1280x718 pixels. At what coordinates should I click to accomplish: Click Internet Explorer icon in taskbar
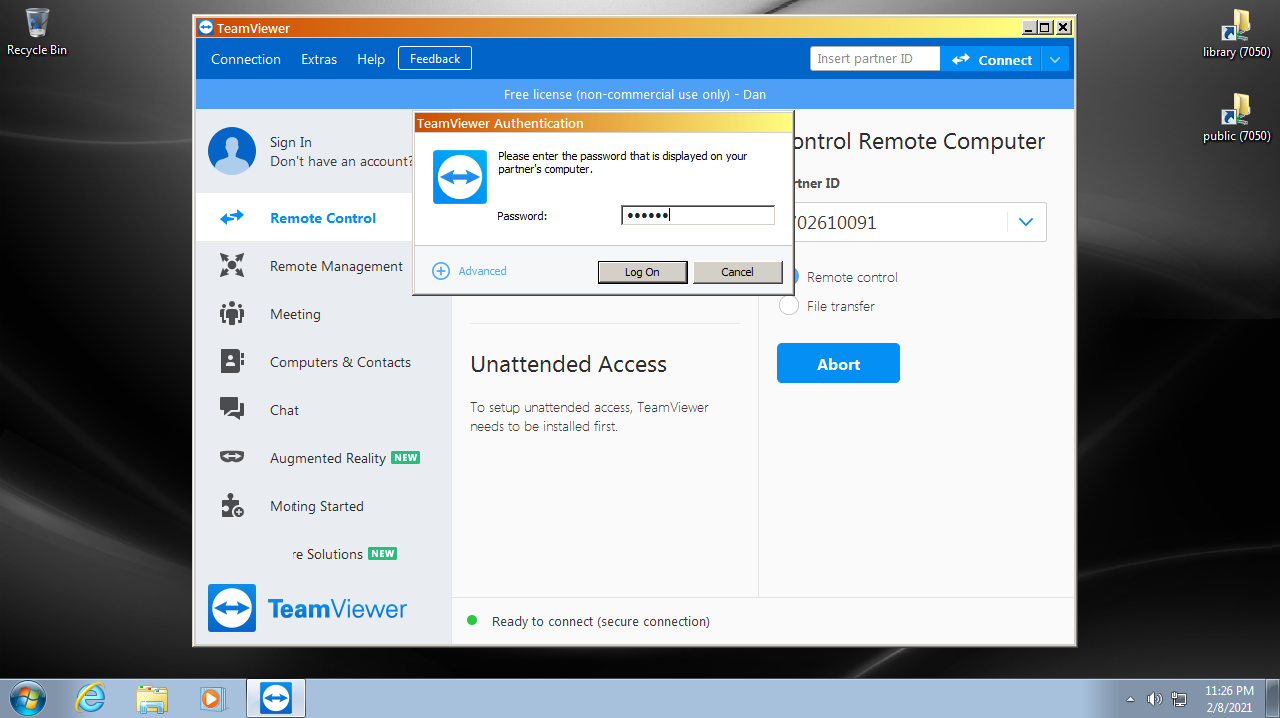[x=90, y=697]
